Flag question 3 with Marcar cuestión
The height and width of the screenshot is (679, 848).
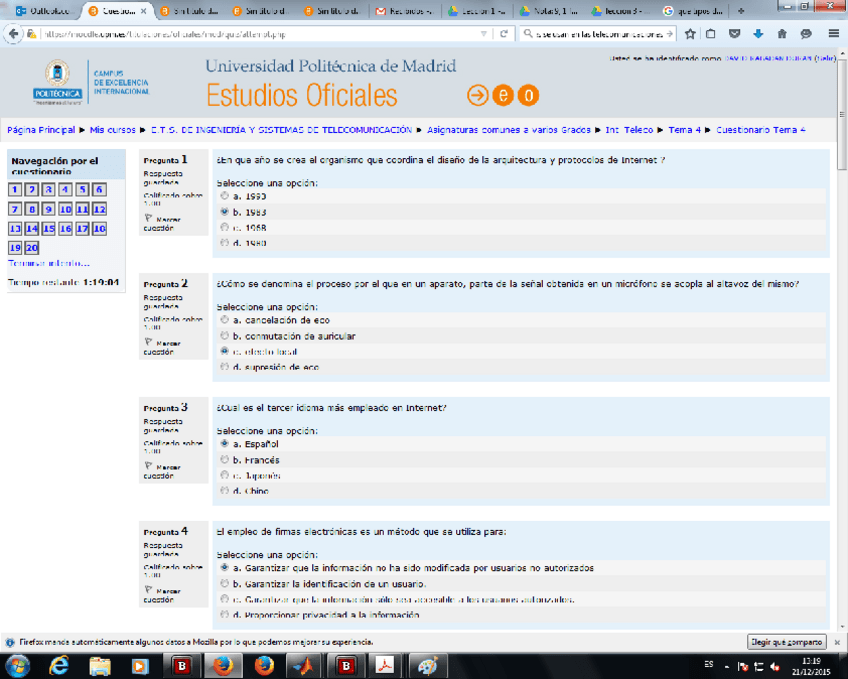click(162, 471)
